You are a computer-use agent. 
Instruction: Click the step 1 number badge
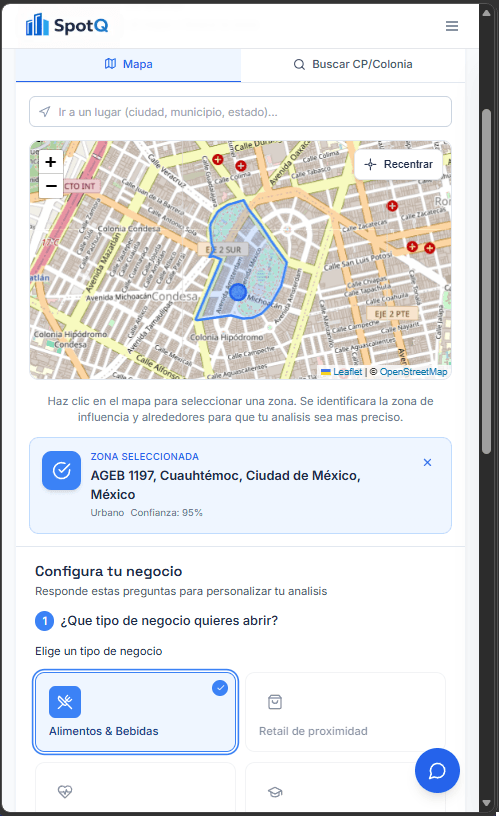[45, 621]
